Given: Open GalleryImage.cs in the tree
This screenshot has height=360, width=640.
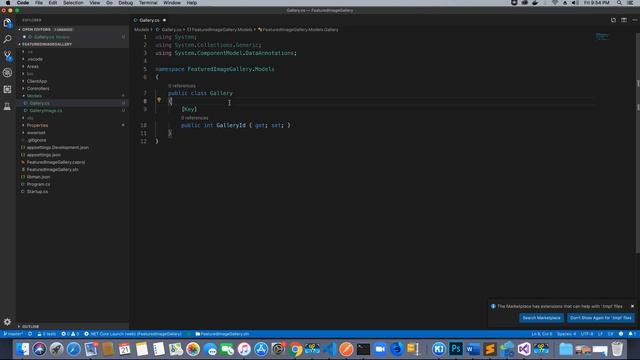Looking at the screenshot, I should tap(45, 111).
